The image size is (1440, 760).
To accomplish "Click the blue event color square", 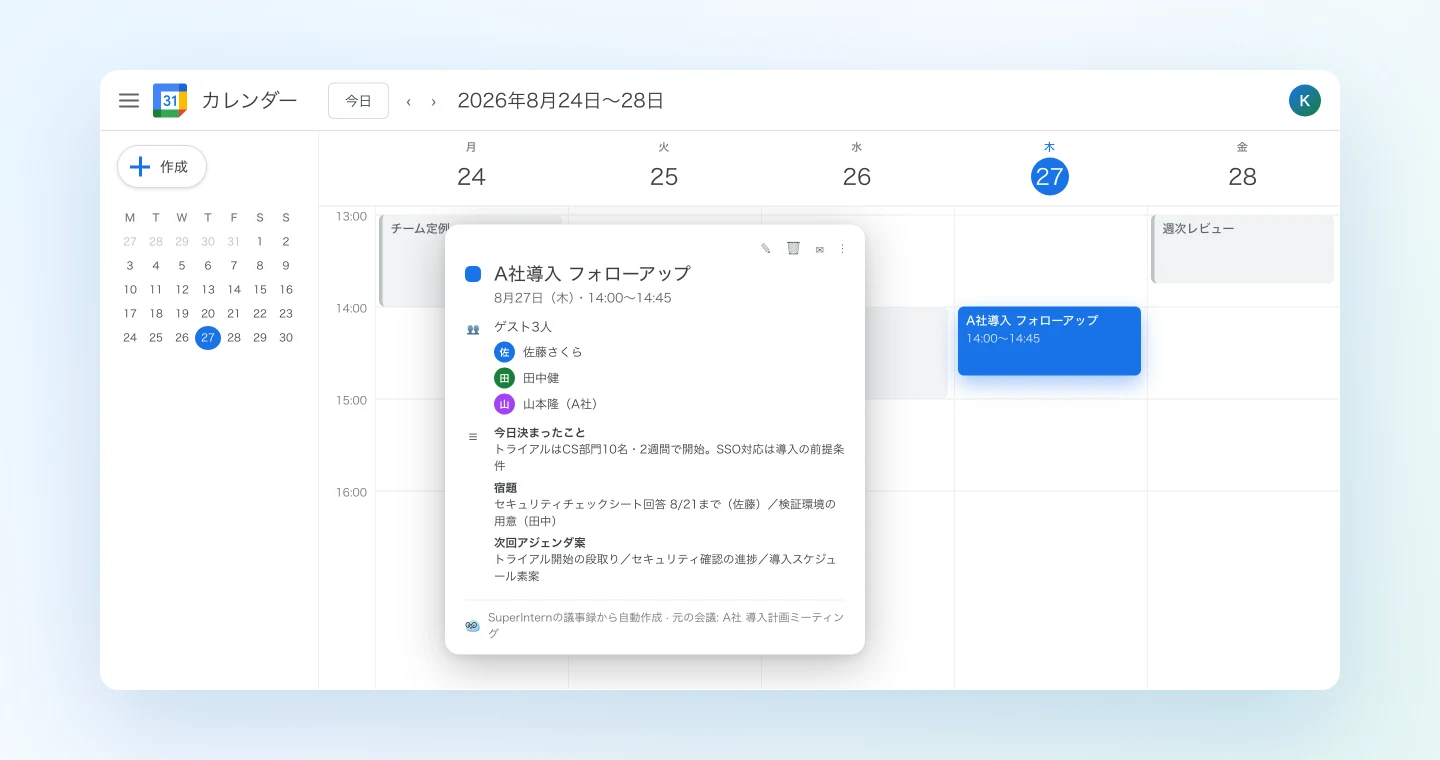I will tap(473, 274).
